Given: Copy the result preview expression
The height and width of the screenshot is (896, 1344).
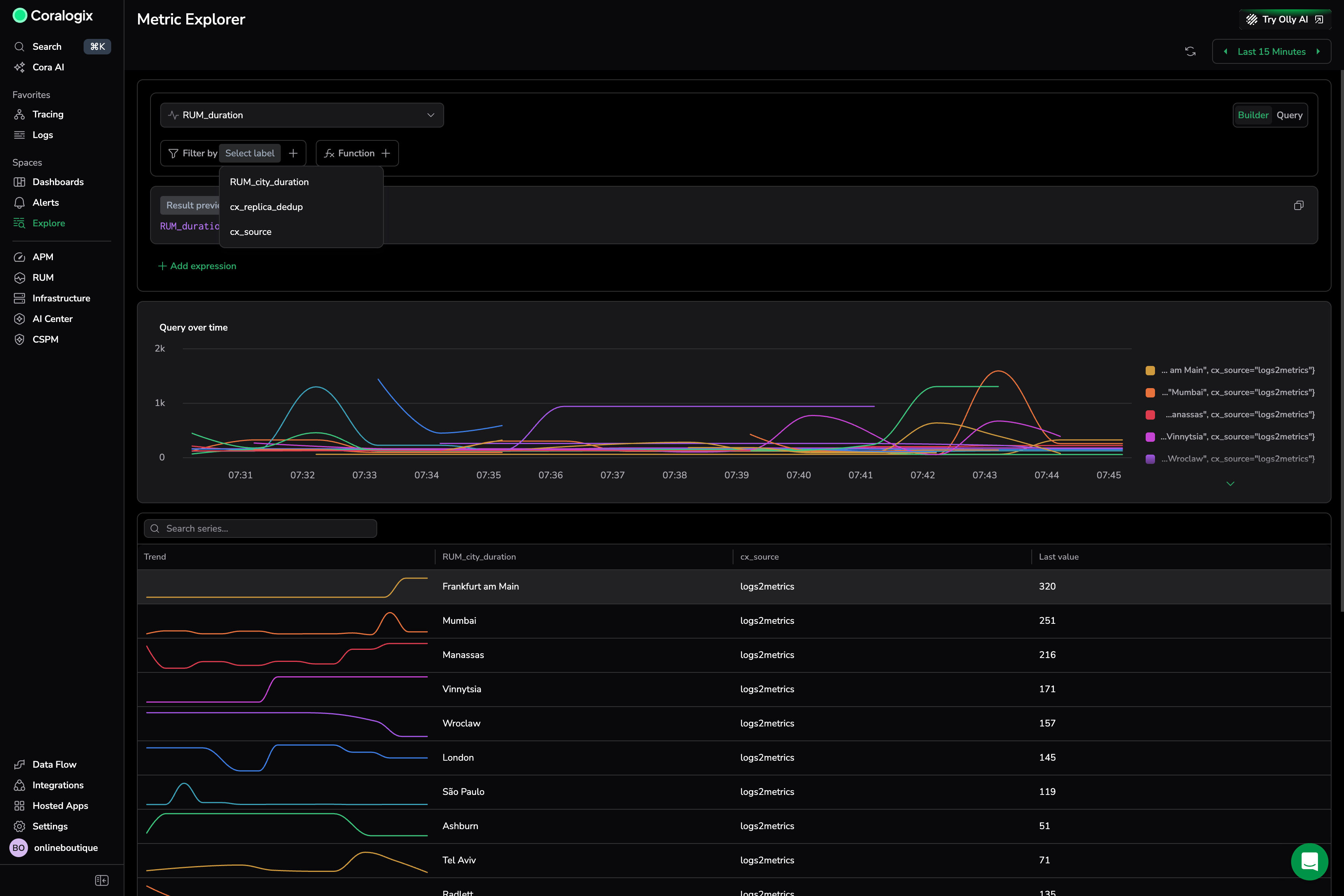Looking at the screenshot, I should [x=1299, y=205].
